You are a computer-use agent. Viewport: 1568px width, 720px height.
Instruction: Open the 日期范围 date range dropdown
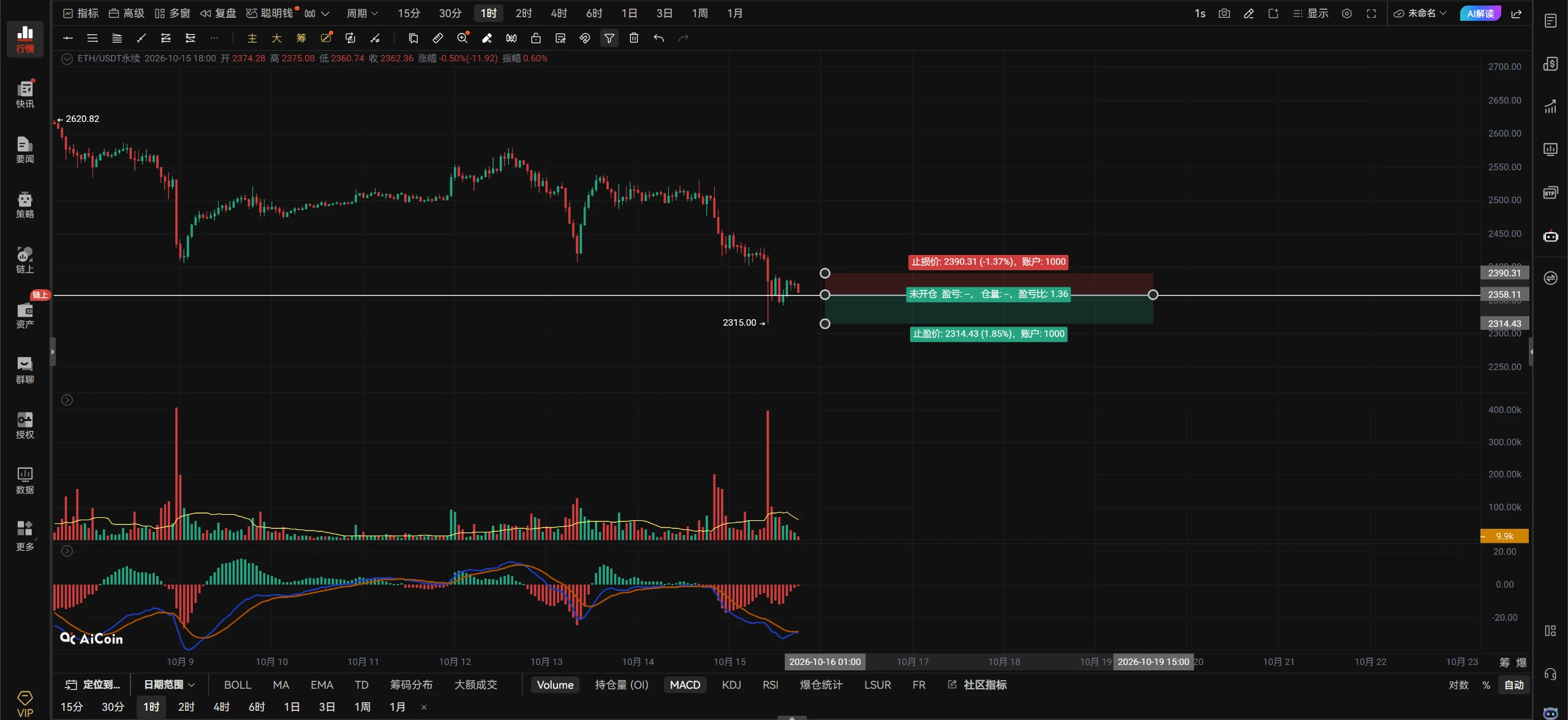(169, 684)
